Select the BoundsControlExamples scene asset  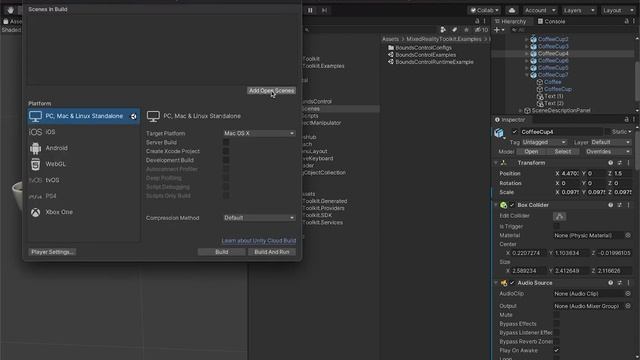click(425, 55)
